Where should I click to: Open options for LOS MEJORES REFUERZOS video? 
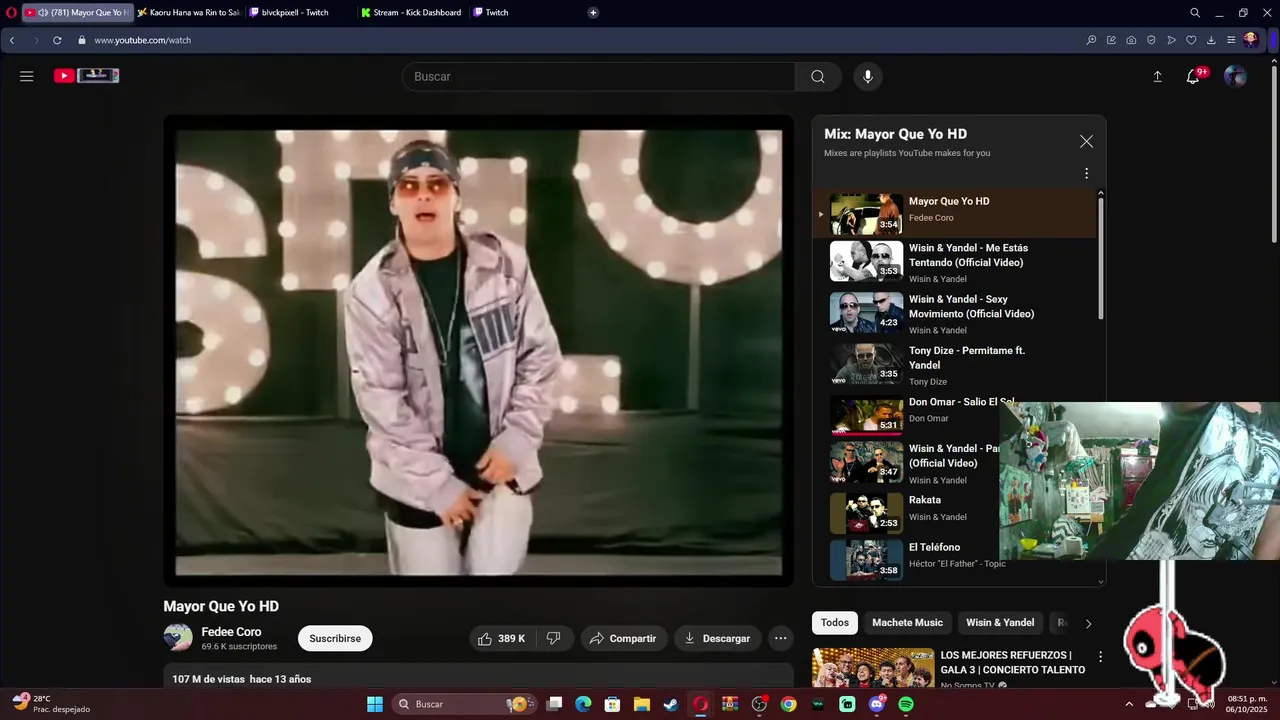[x=1100, y=657]
